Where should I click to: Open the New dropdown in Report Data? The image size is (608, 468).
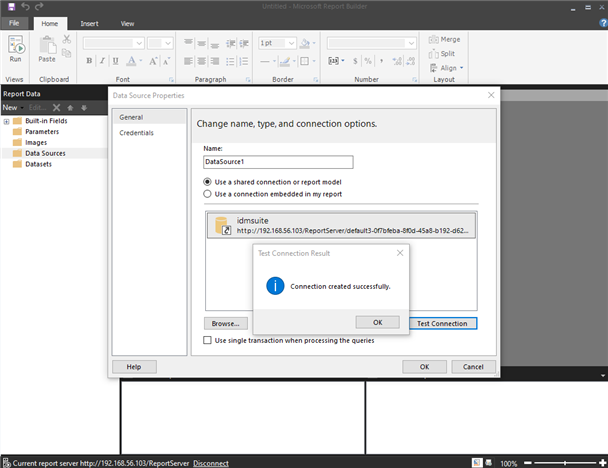11,107
